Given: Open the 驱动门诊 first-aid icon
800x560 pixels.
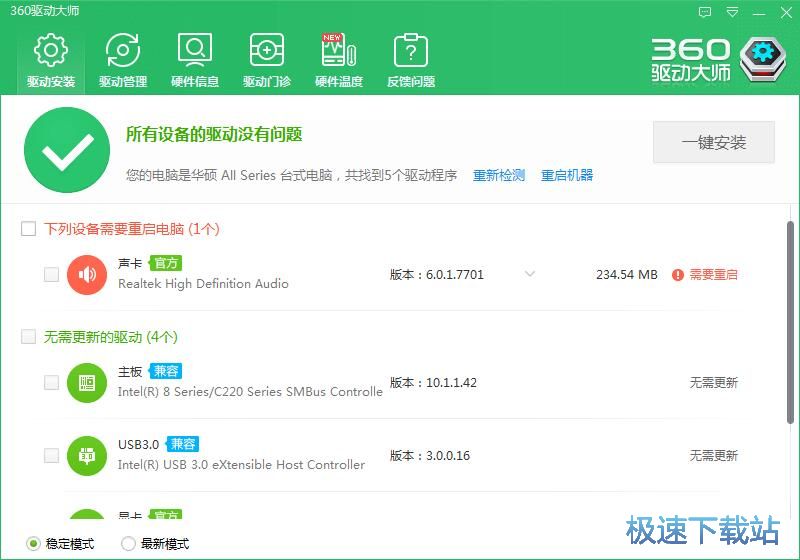Looking at the screenshot, I should pos(266,50).
